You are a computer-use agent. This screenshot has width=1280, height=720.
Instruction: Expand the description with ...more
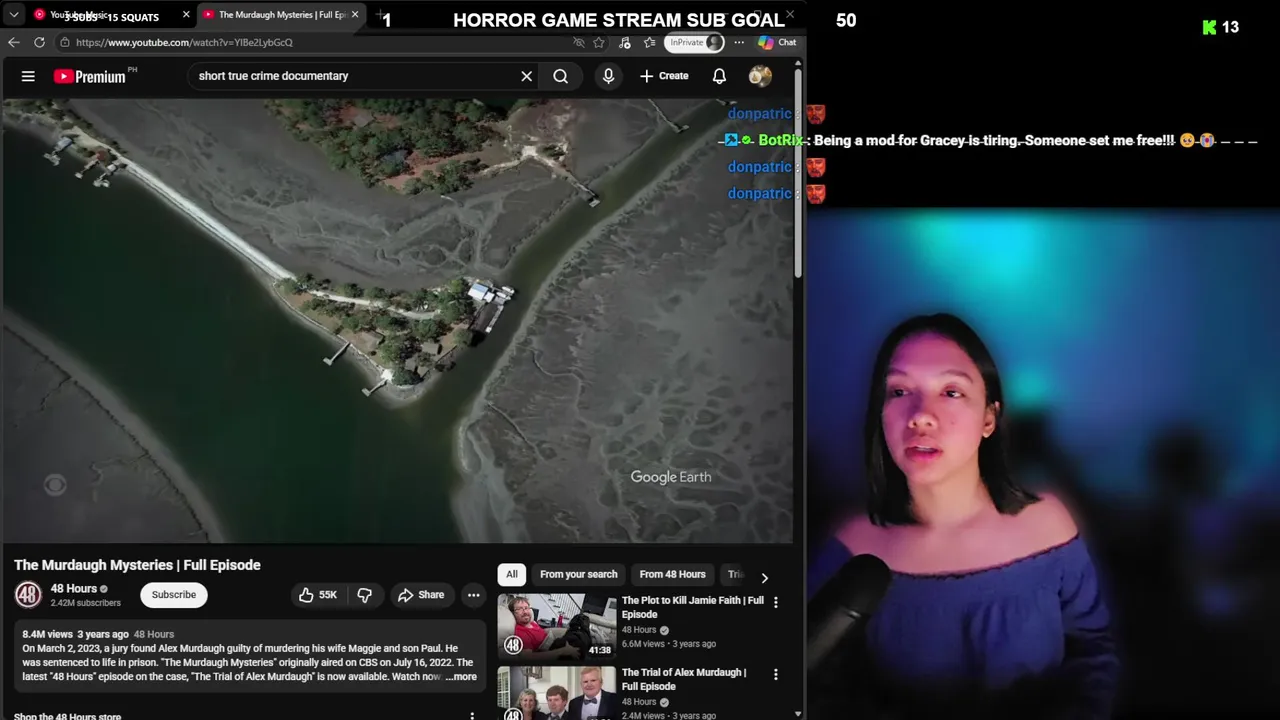click(x=461, y=677)
